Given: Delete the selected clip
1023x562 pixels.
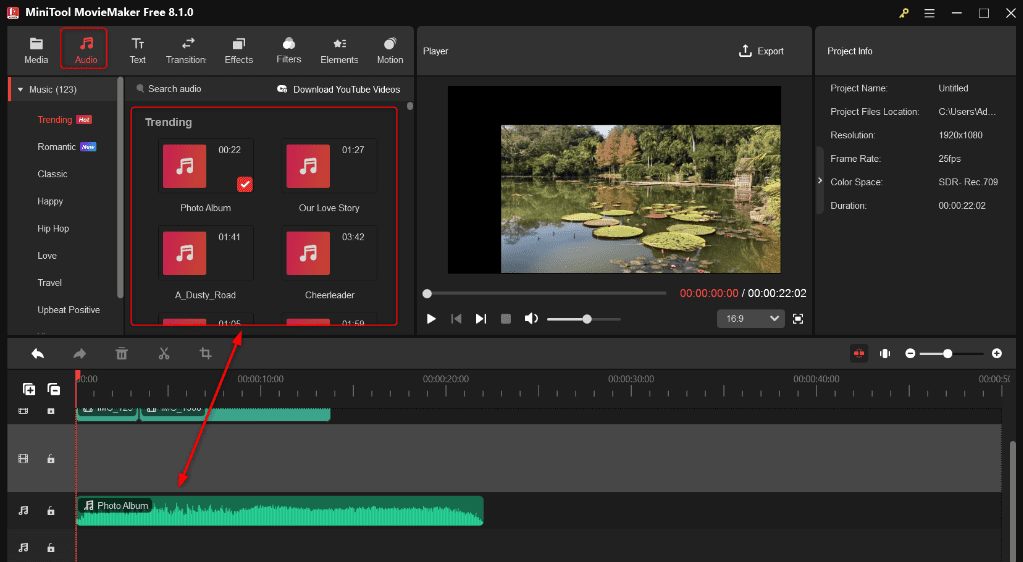Looking at the screenshot, I should (121, 354).
